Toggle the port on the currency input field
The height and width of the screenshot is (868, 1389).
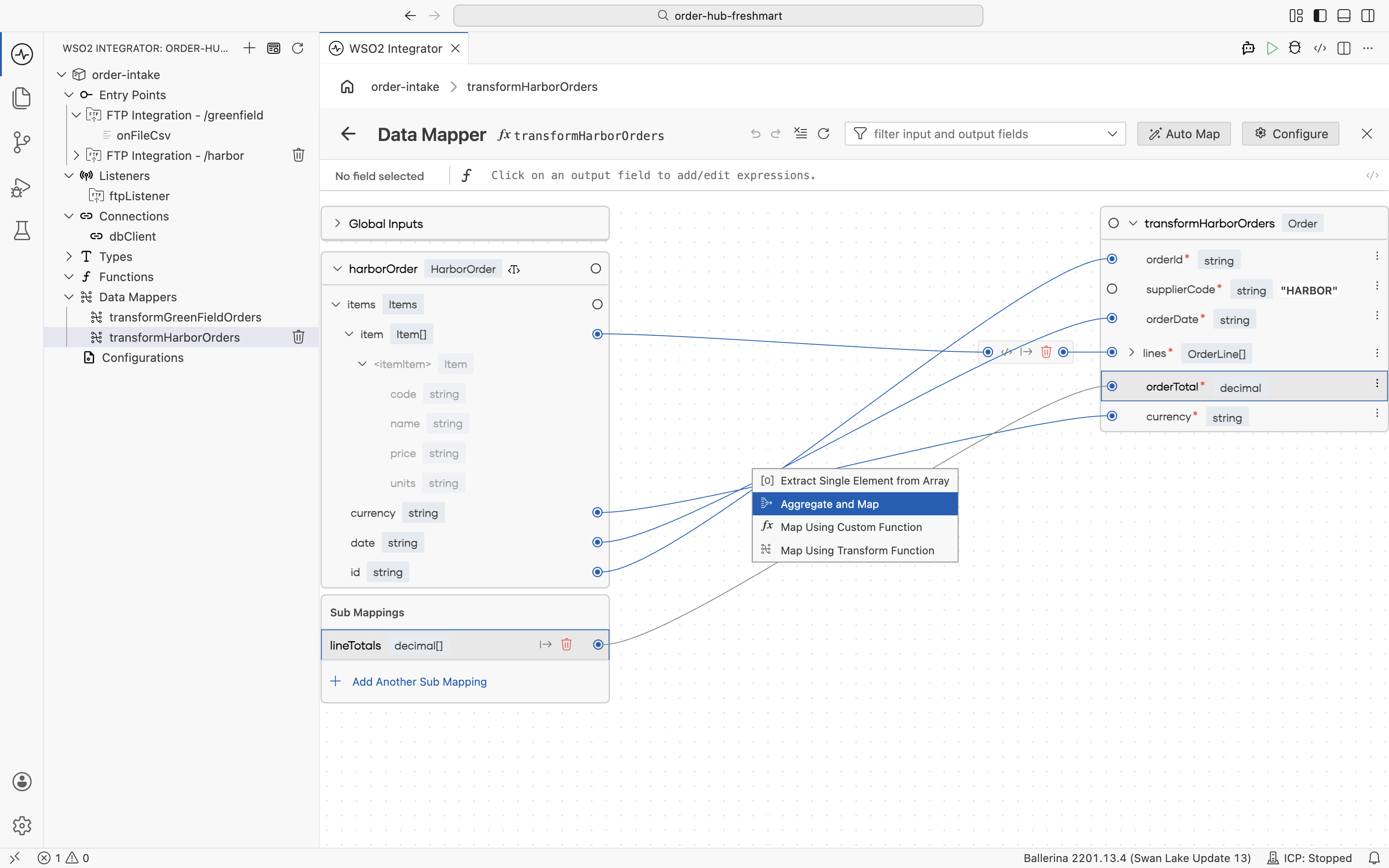(598, 512)
